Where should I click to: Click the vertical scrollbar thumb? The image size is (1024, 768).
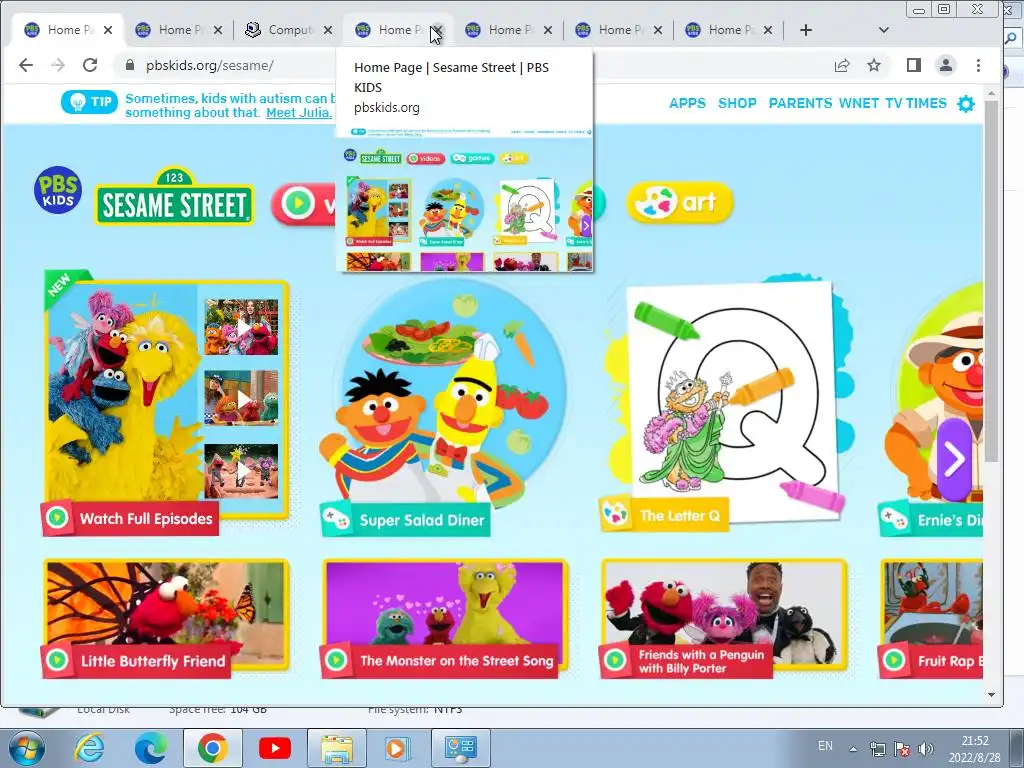(x=991, y=281)
